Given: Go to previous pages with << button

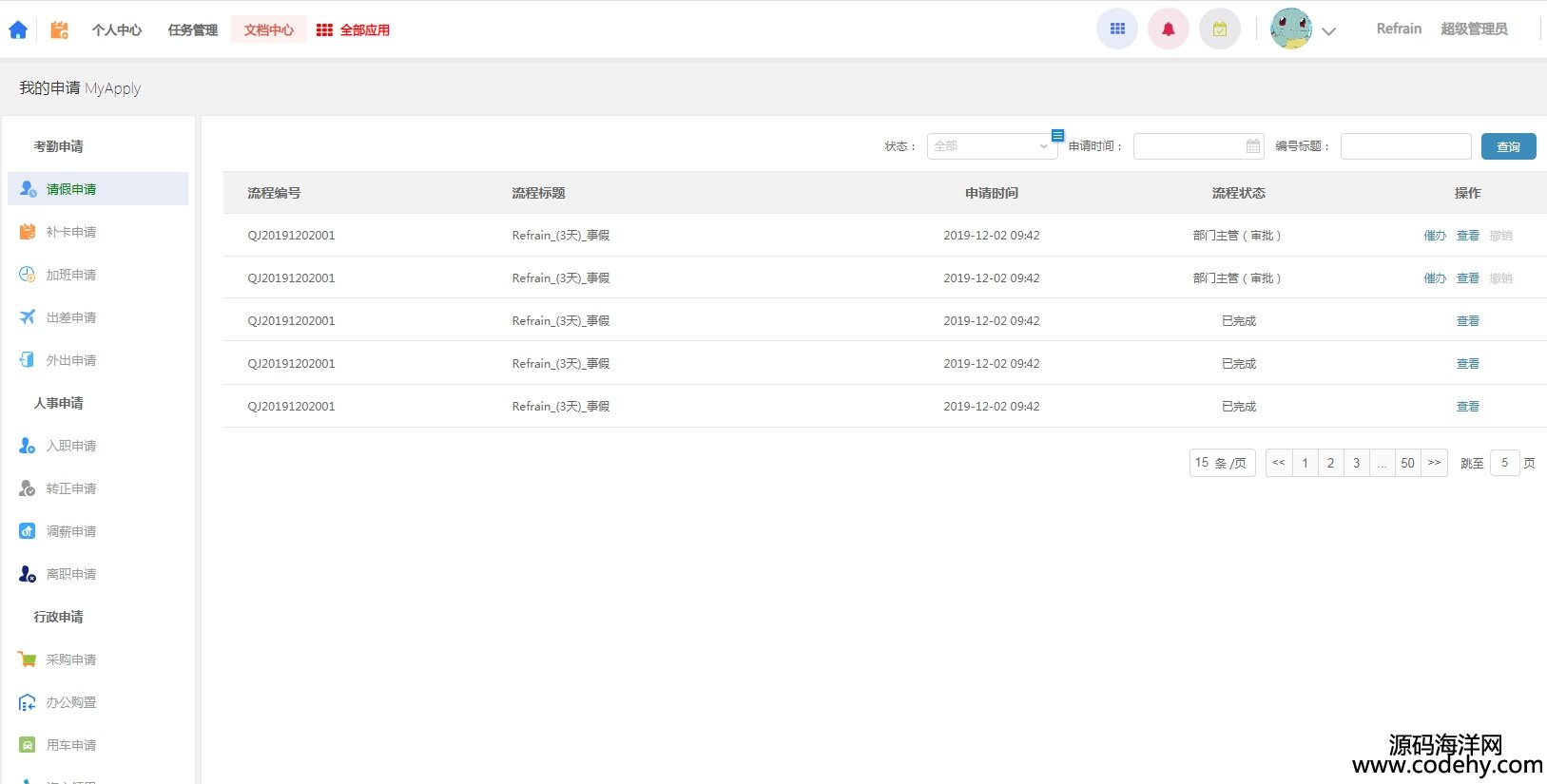Looking at the screenshot, I should pos(1279,463).
